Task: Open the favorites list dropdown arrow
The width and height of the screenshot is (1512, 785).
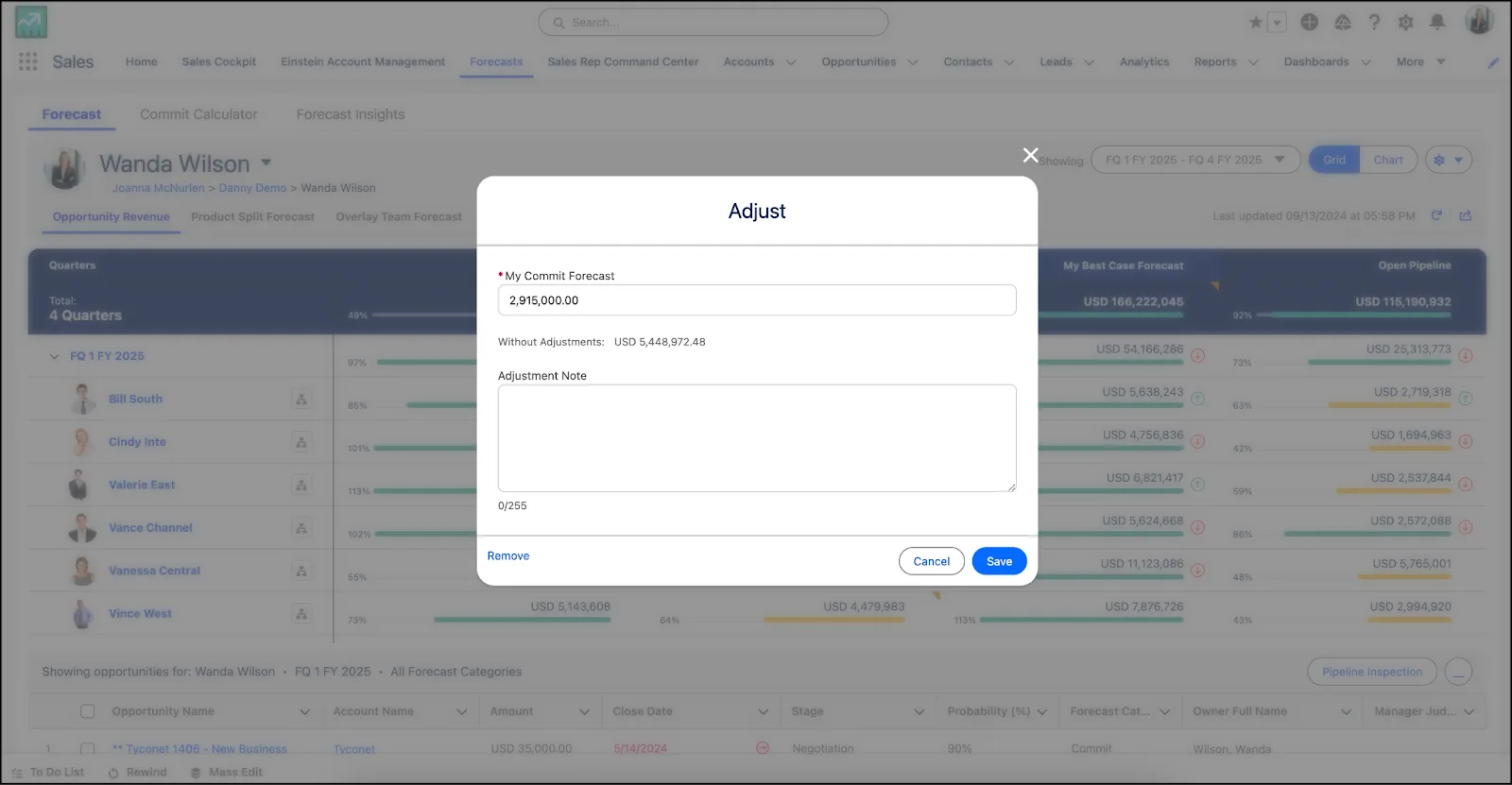Action: point(1277,22)
